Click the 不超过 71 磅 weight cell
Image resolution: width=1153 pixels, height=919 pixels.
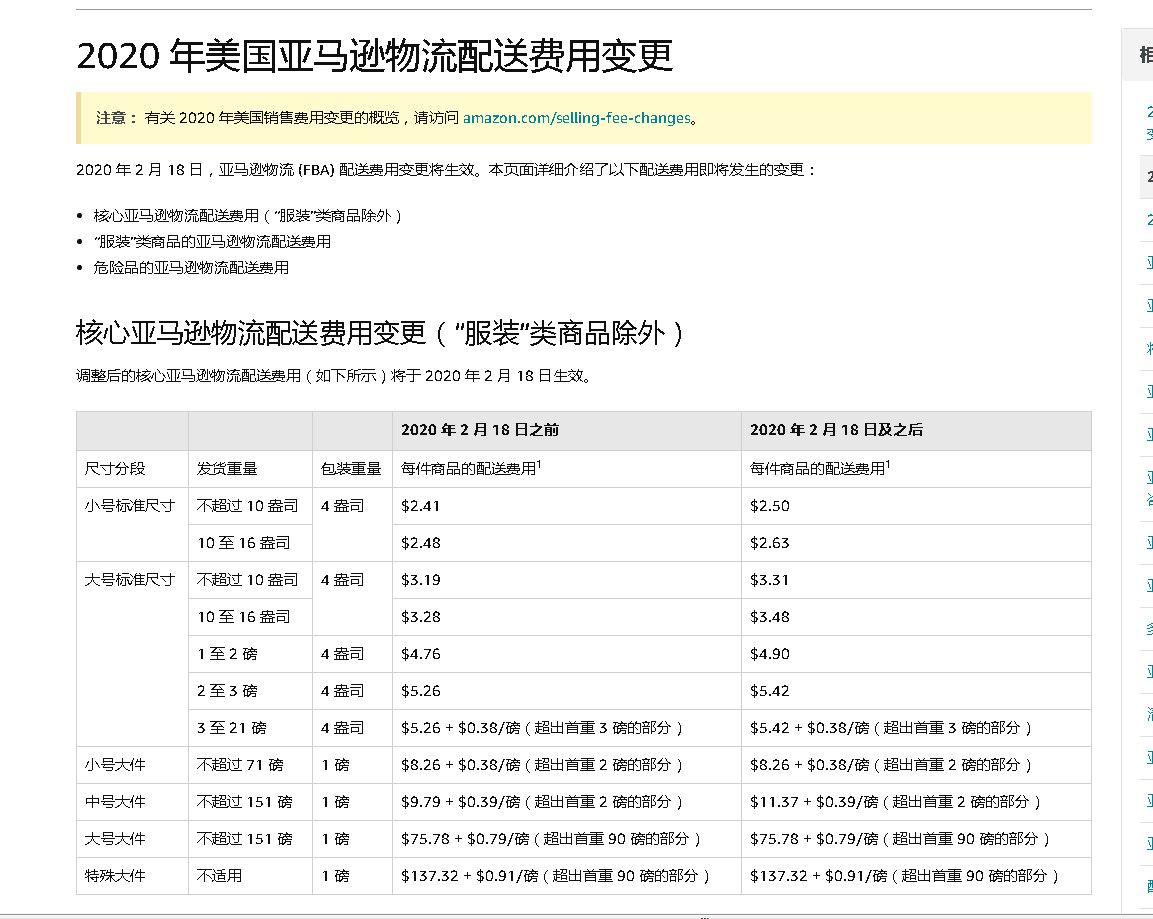click(240, 765)
